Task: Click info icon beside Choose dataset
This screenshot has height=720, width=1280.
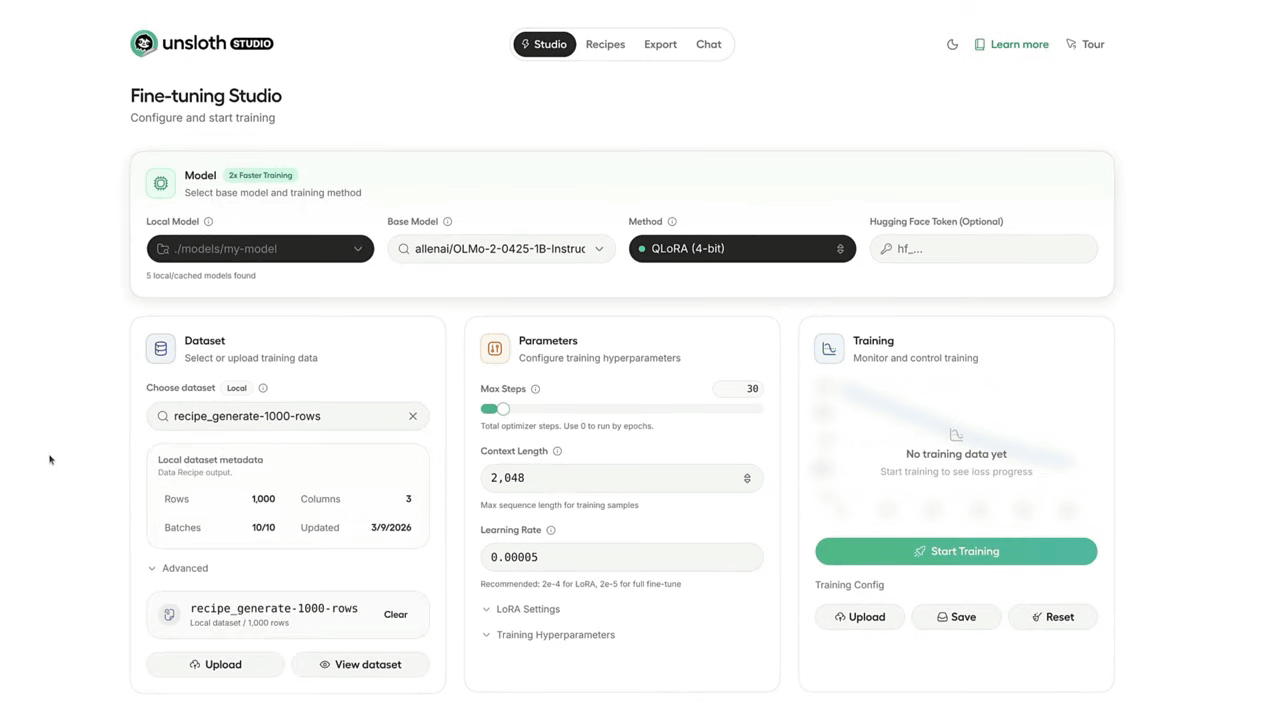Action: click(263, 388)
